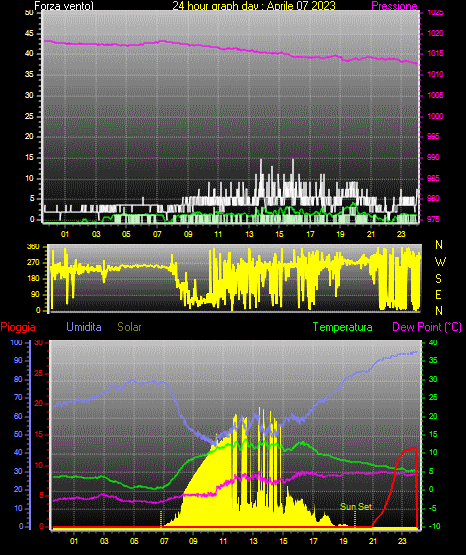Click the Pressione legend label

click(x=394, y=6)
